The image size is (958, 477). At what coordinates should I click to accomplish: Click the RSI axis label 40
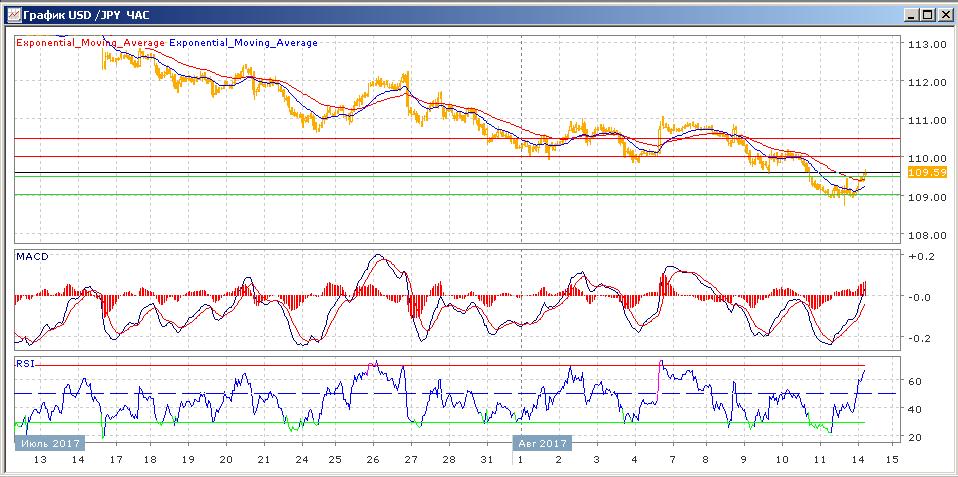tap(916, 409)
